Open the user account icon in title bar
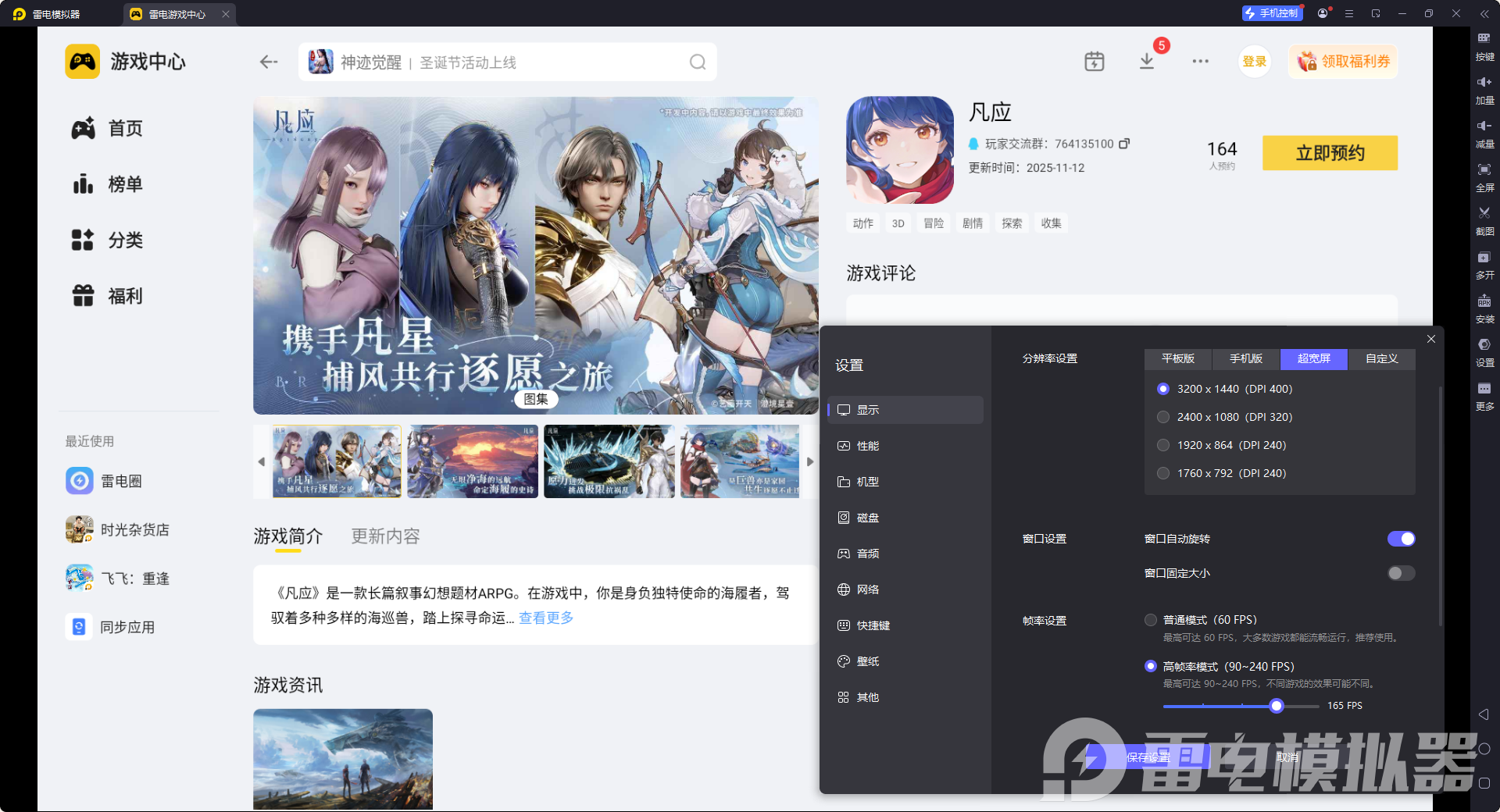 (x=1323, y=13)
